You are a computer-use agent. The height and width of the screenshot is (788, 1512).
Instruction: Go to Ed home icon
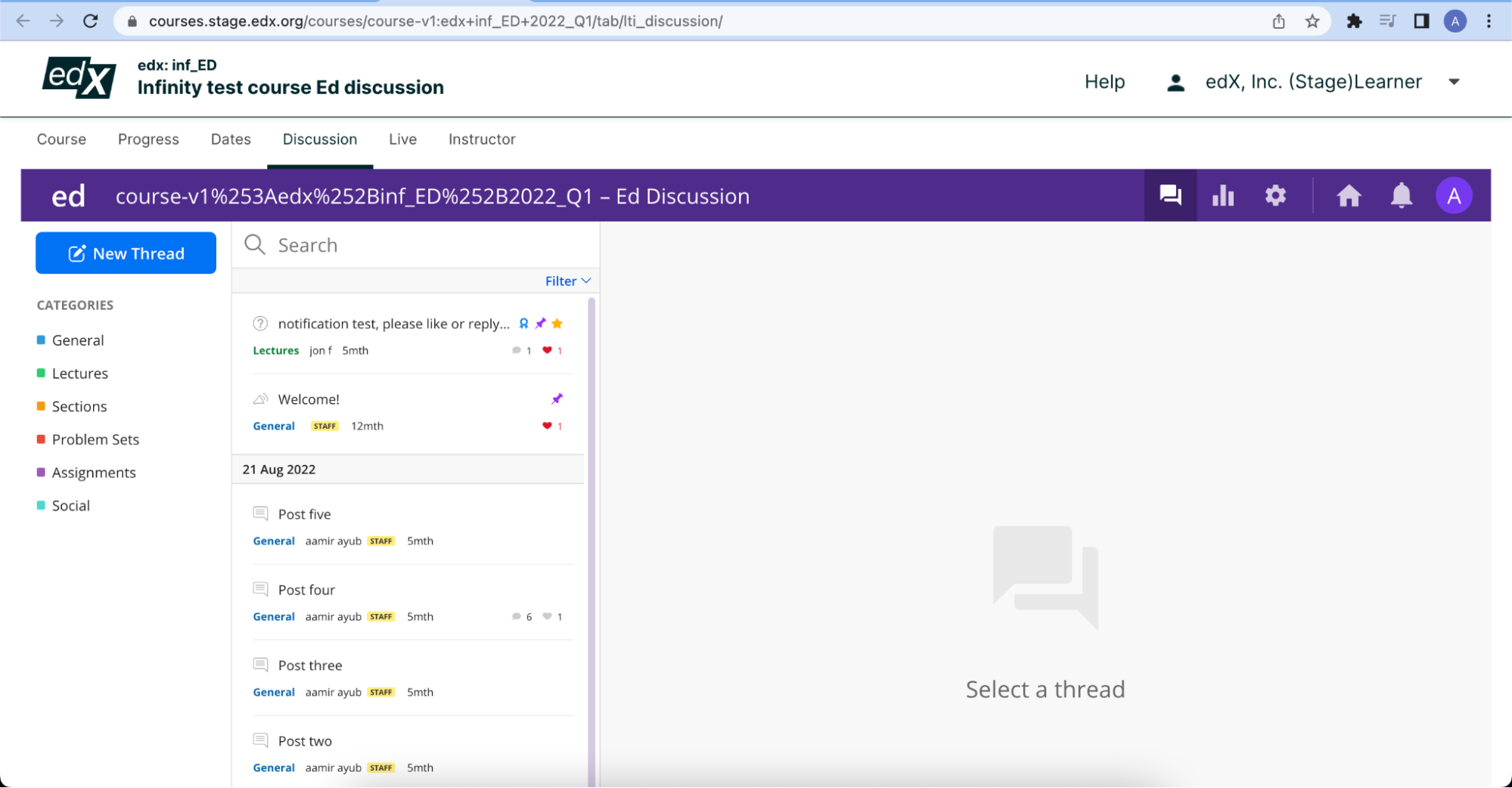pos(1349,196)
